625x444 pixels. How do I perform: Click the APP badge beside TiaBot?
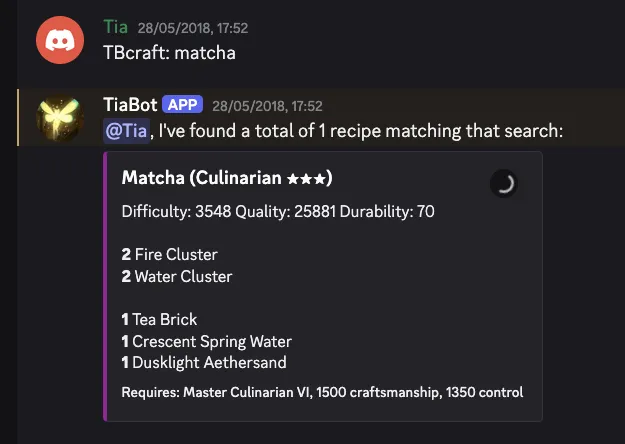[183, 104]
